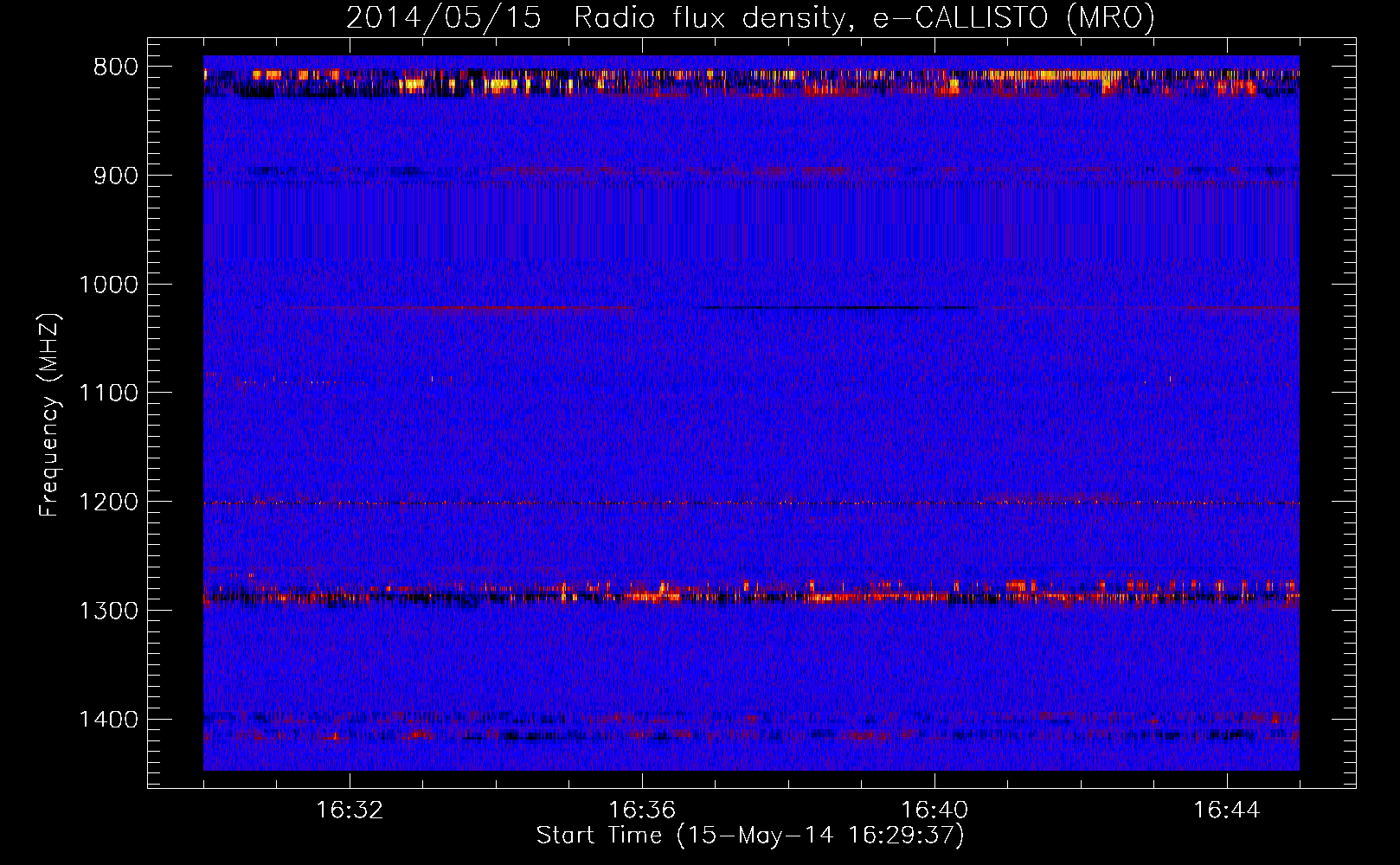Click the 'Frequency (MHZ)' vertical axis title
Screen dimensions: 1400x865
(x=50, y=415)
